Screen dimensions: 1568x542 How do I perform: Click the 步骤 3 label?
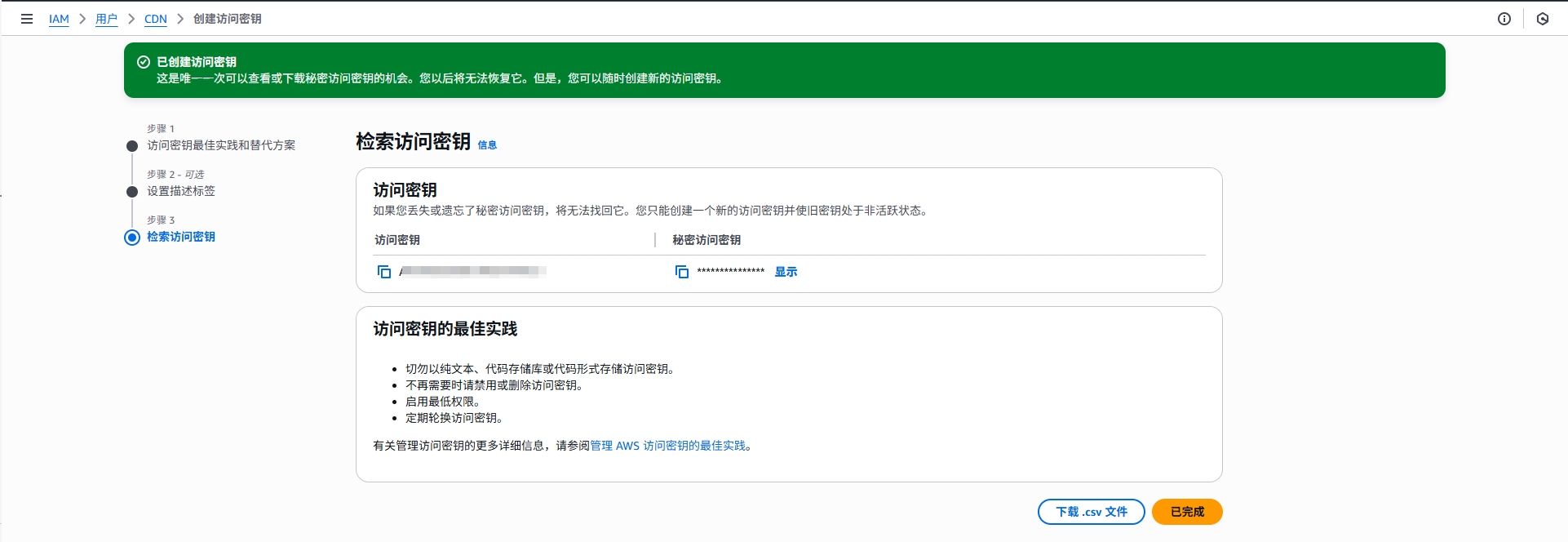point(161,220)
